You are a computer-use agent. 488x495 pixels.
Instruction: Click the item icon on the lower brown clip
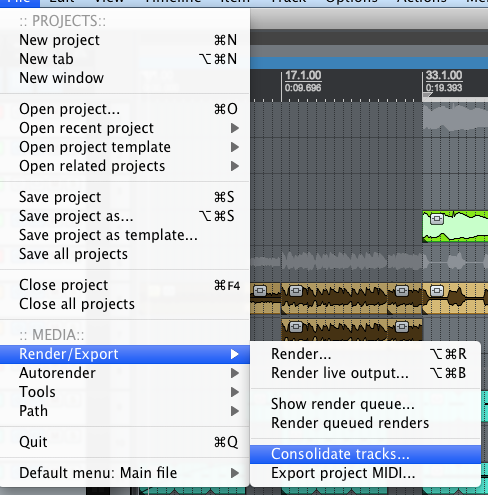point(296,327)
